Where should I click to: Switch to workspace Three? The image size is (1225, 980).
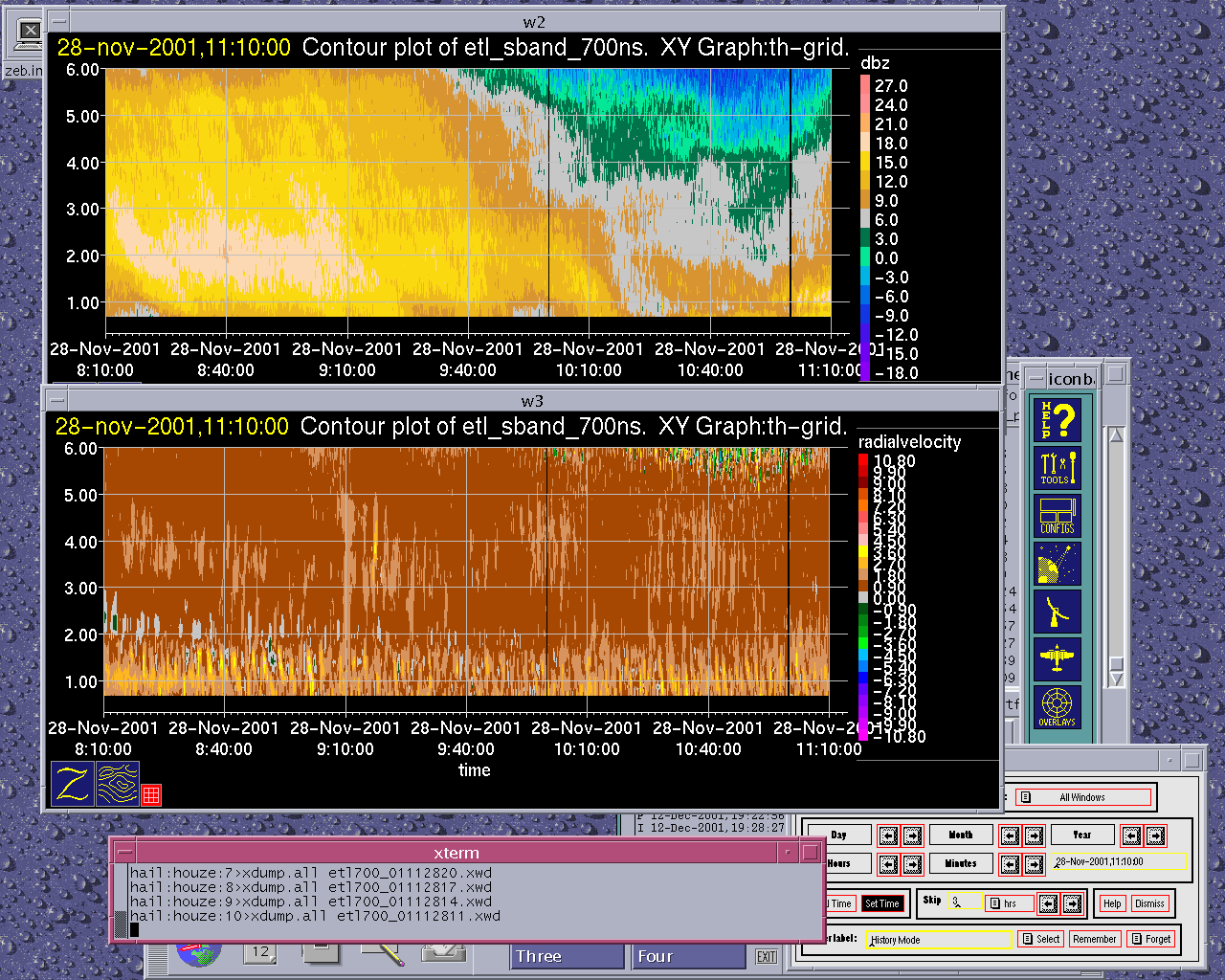point(567,956)
